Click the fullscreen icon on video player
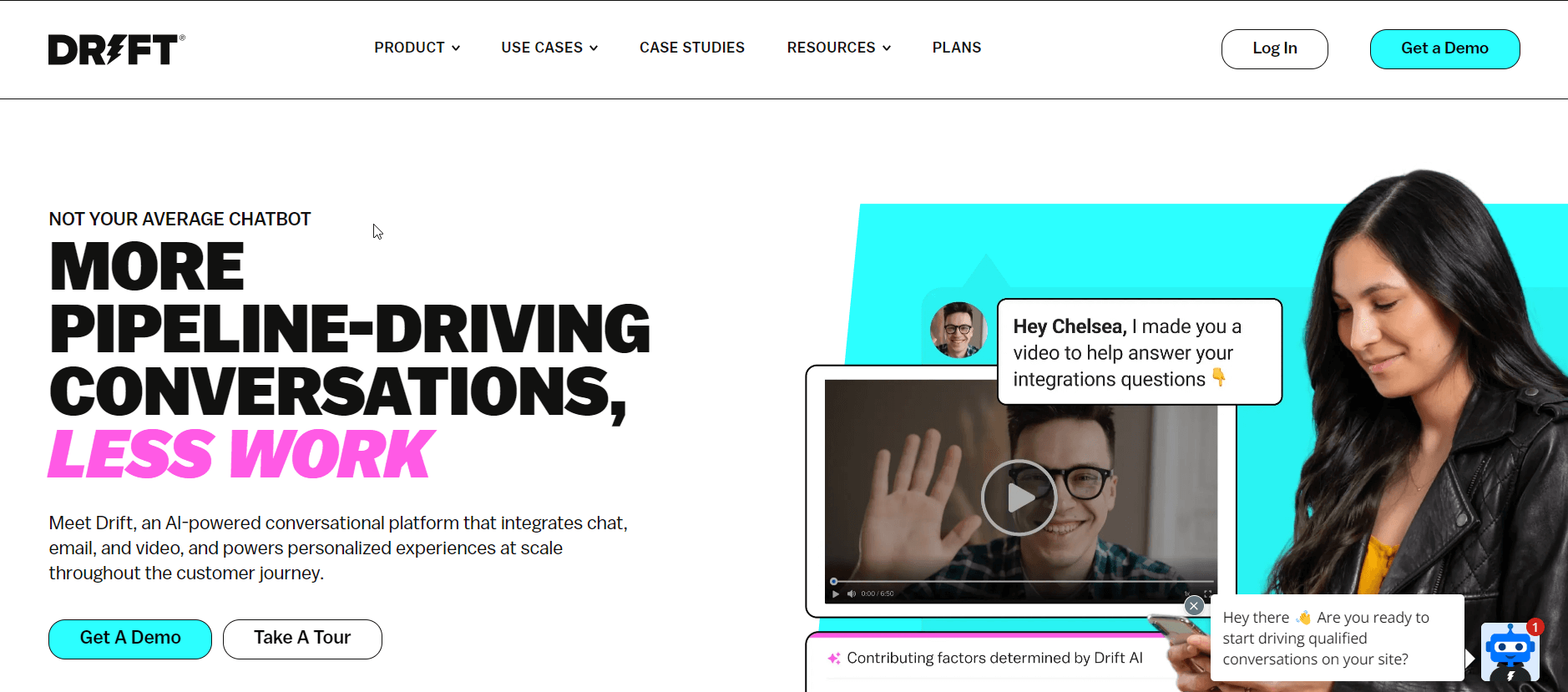Image resolution: width=1568 pixels, height=692 pixels. (x=1207, y=594)
